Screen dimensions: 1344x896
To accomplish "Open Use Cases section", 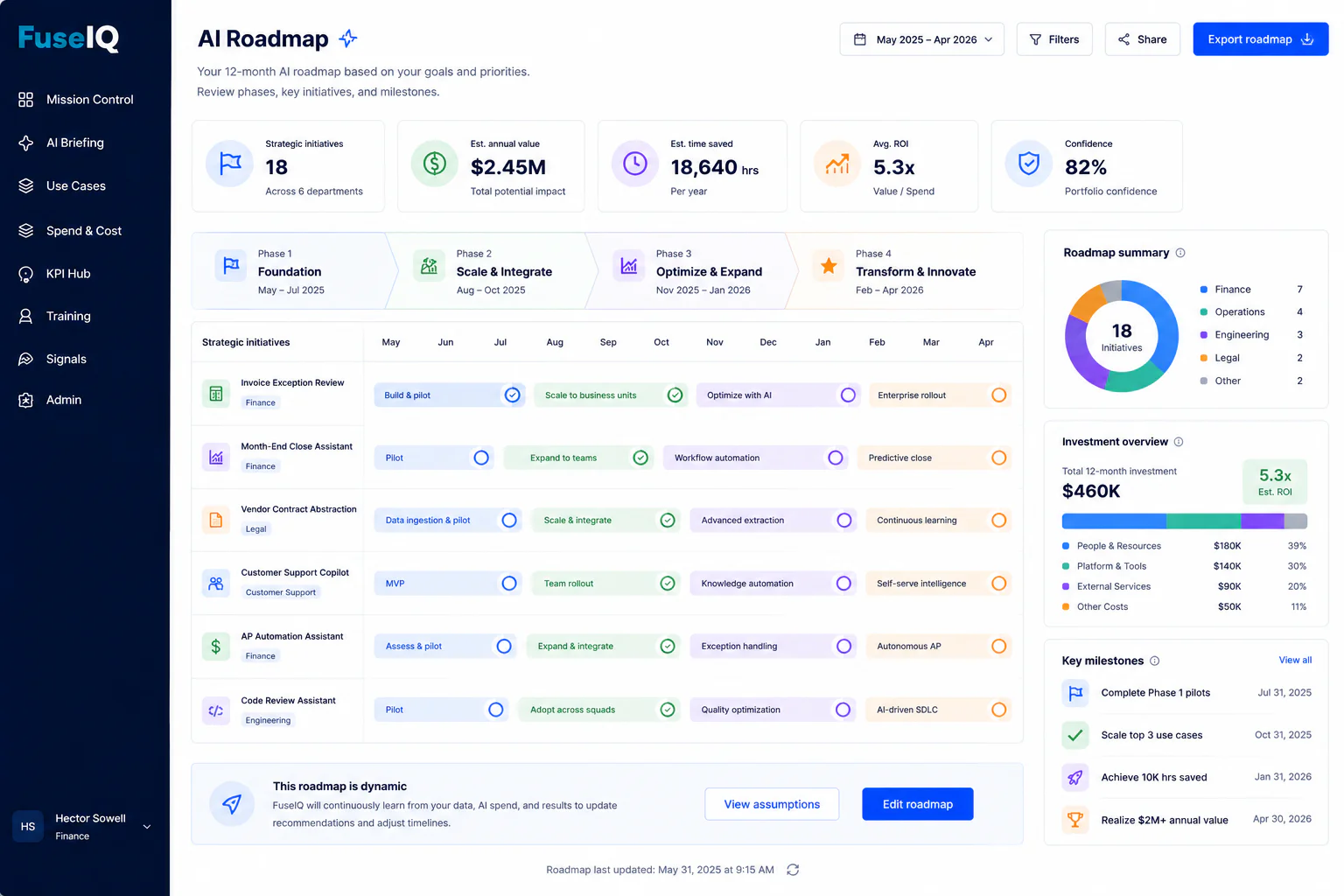I will point(62,185).
